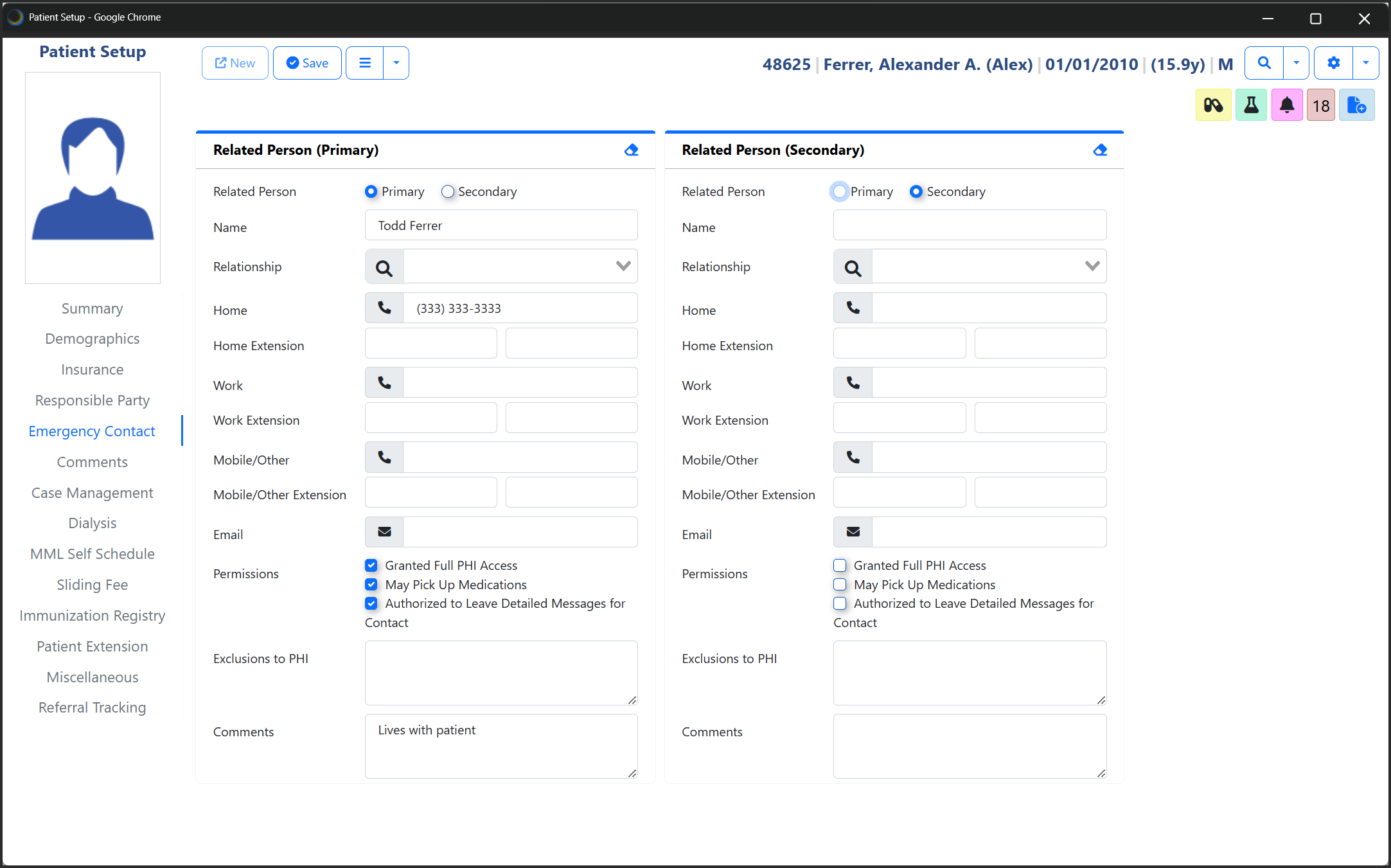Click the Relationship search icon in the Primary panel
The image size is (1391, 868).
[384, 267]
